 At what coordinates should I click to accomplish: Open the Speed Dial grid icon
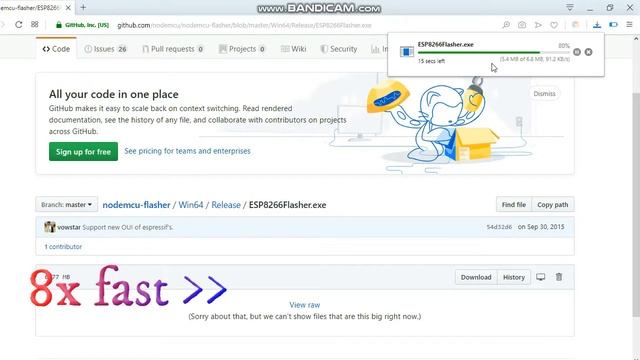(35, 24)
